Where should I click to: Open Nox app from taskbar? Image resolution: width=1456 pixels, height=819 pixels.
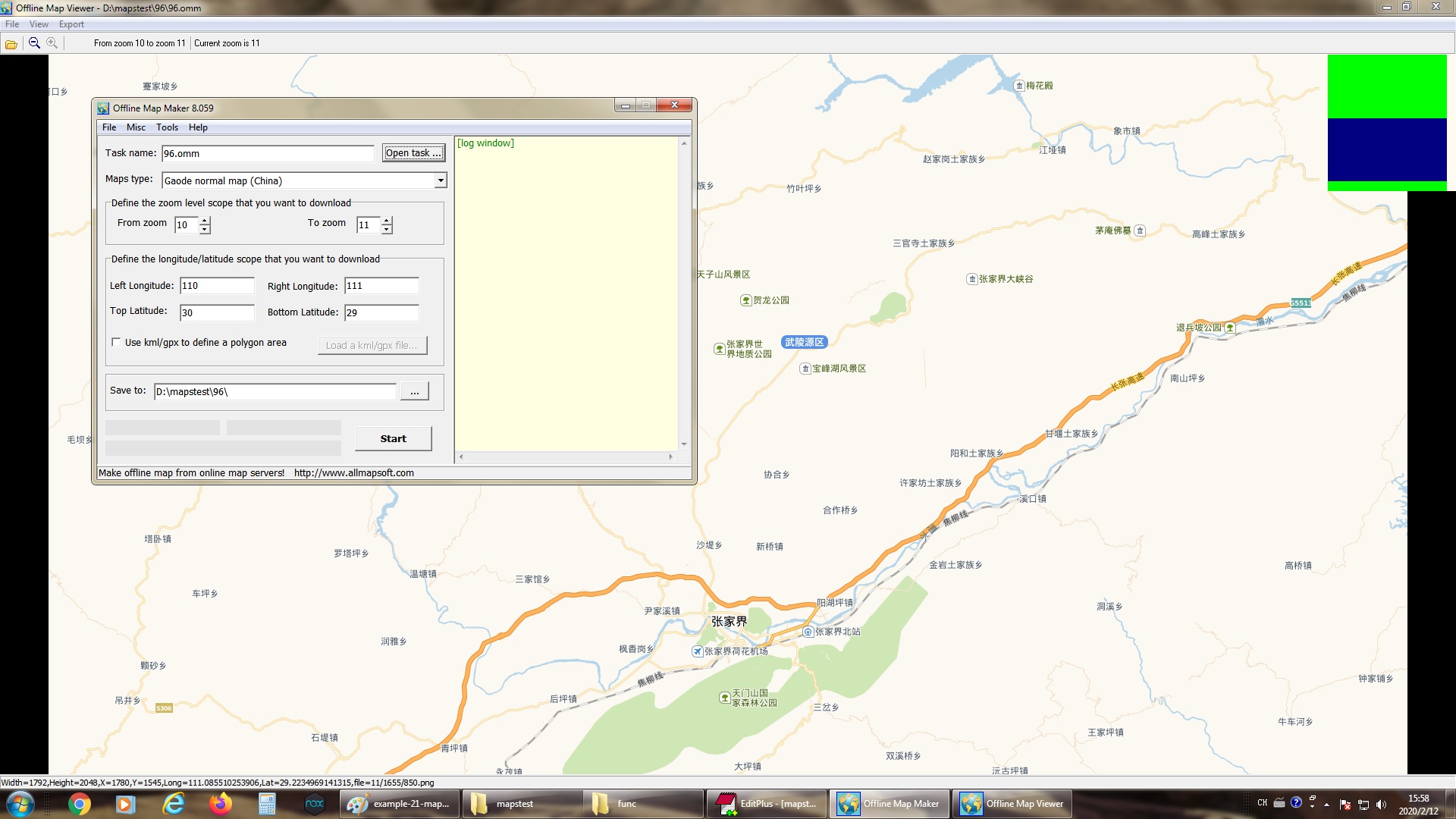pos(314,804)
